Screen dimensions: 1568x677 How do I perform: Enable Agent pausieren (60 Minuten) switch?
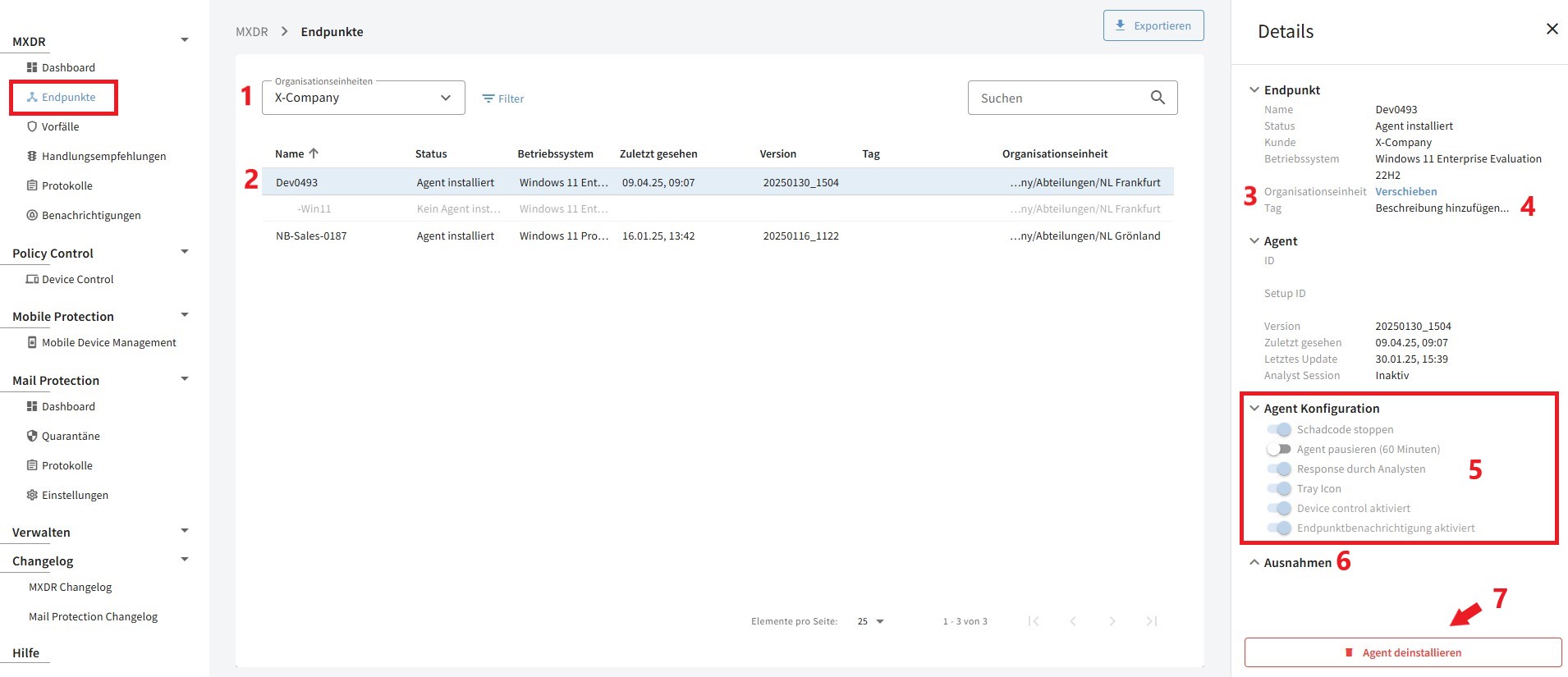pos(1279,449)
